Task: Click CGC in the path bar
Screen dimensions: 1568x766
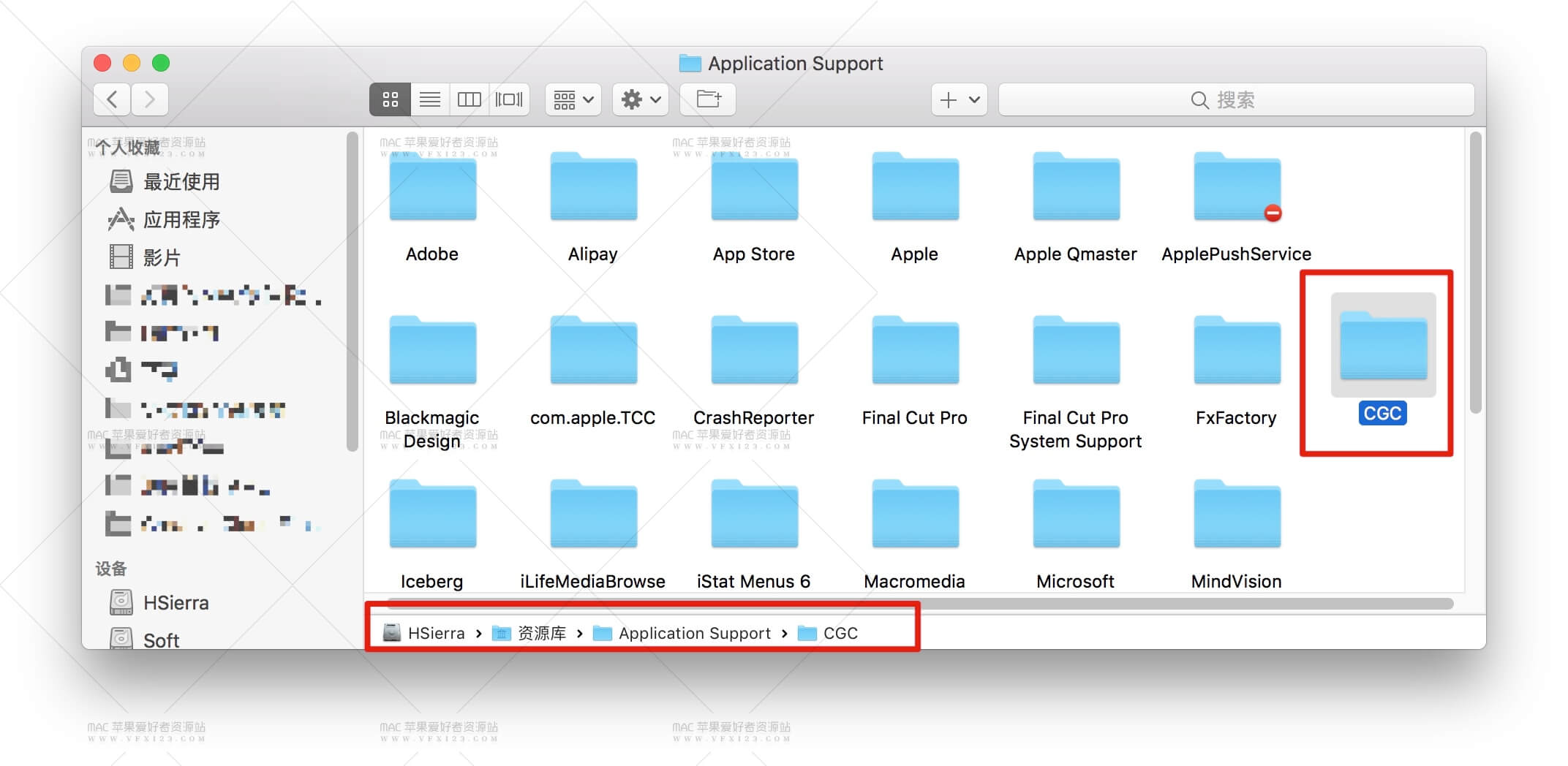Action: 828,633
